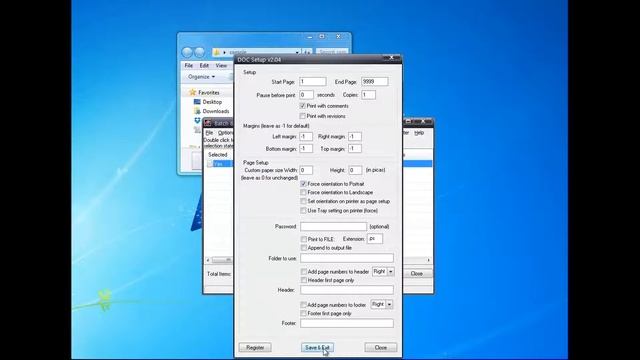Screen dimensions: 640x360
Task: Close DOC Setup dialog with title bar X
Action: pos(391,58)
